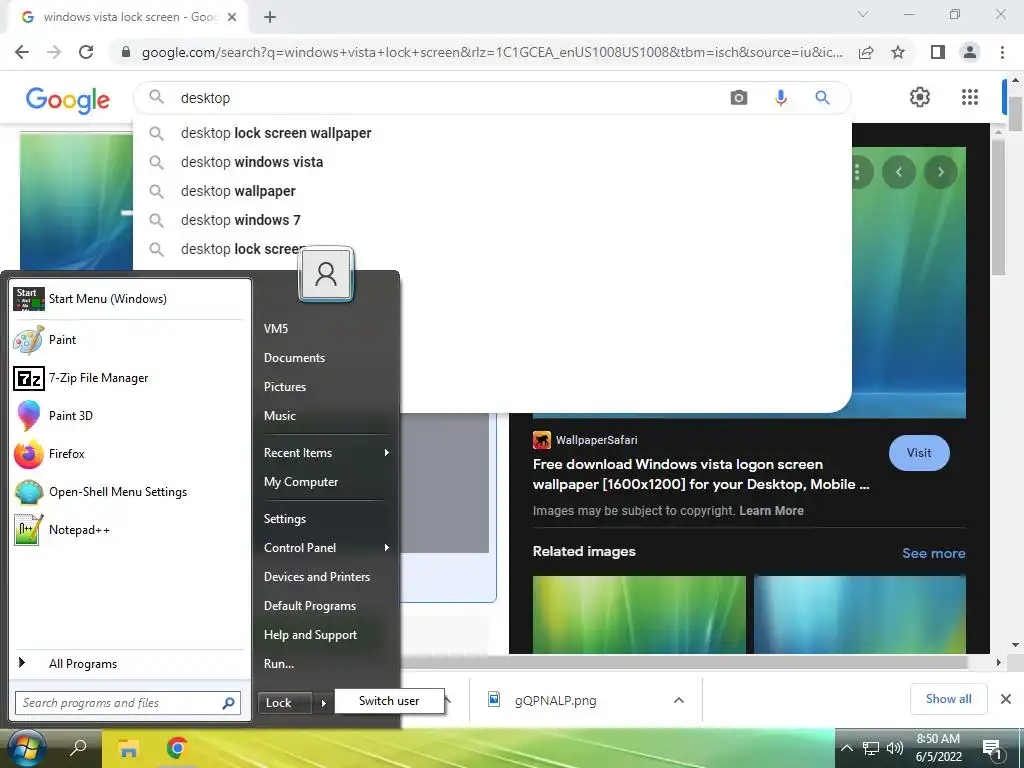Open Chrome tab search dropdown
Image resolution: width=1024 pixels, height=768 pixels.
[x=863, y=14]
